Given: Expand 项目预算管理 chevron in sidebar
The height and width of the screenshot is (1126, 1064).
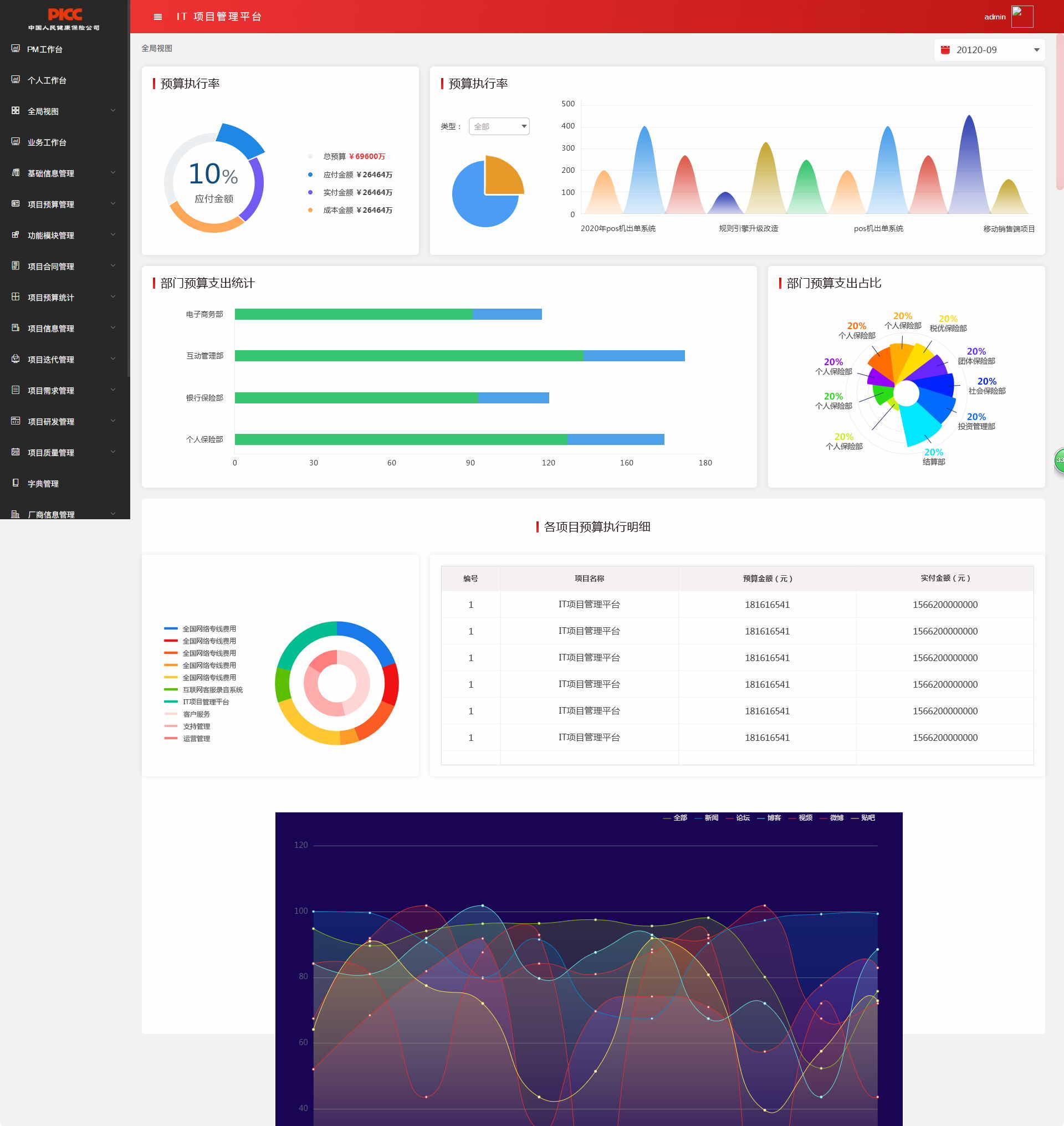Looking at the screenshot, I should tap(113, 204).
